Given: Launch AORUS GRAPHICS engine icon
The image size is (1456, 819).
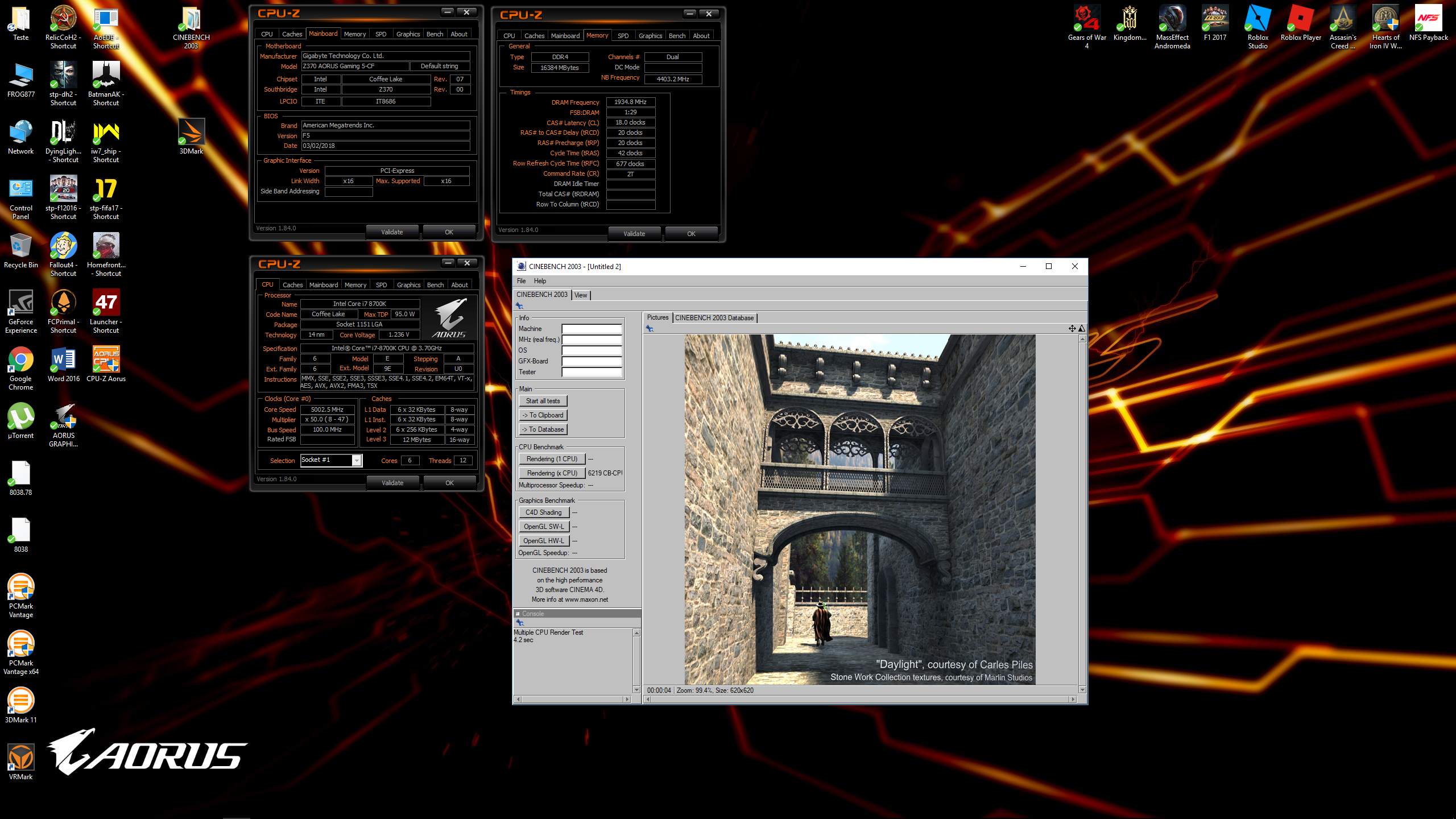Looking at the screenshot, I should [63, 425].
